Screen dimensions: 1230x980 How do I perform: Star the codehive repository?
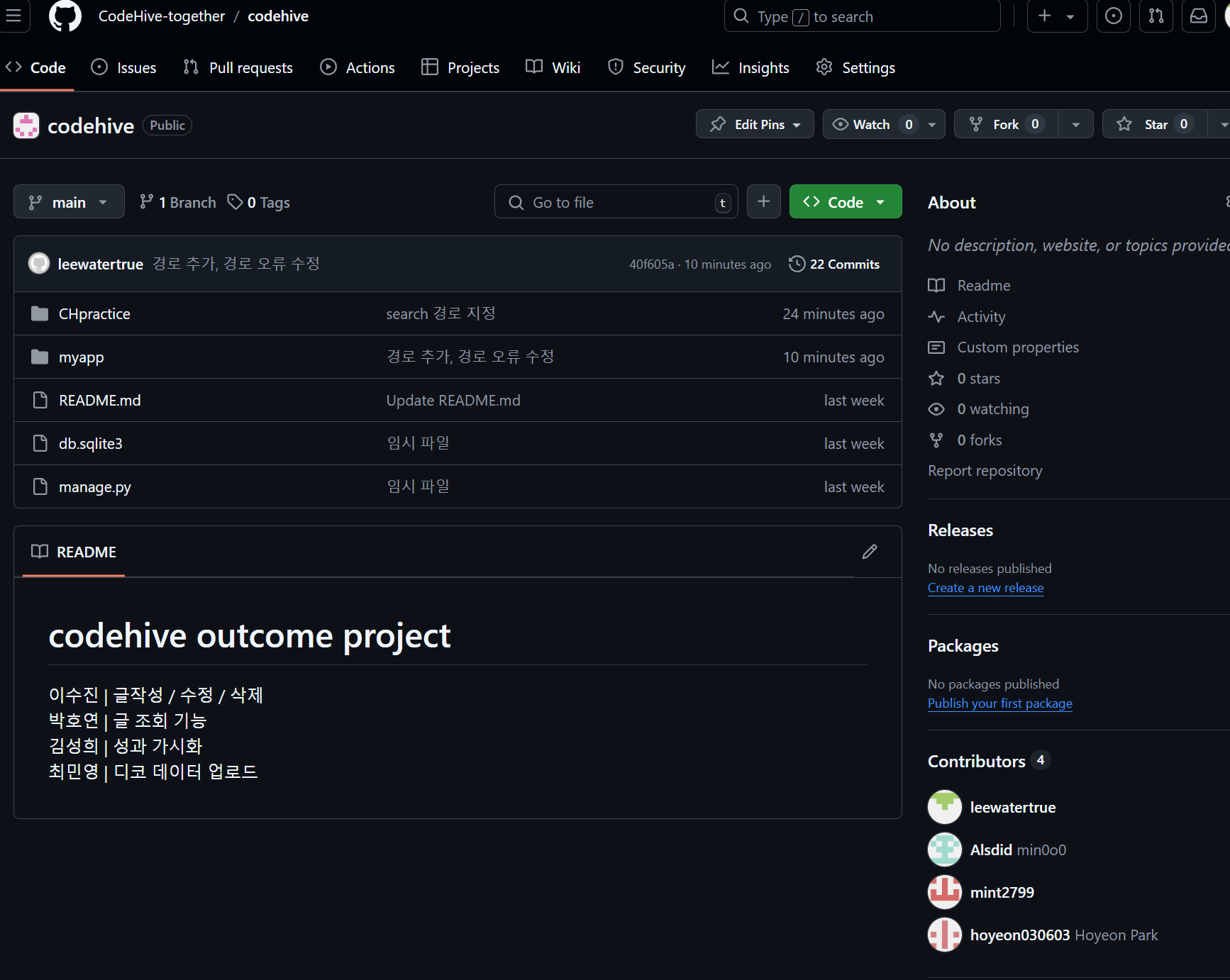1155,124
